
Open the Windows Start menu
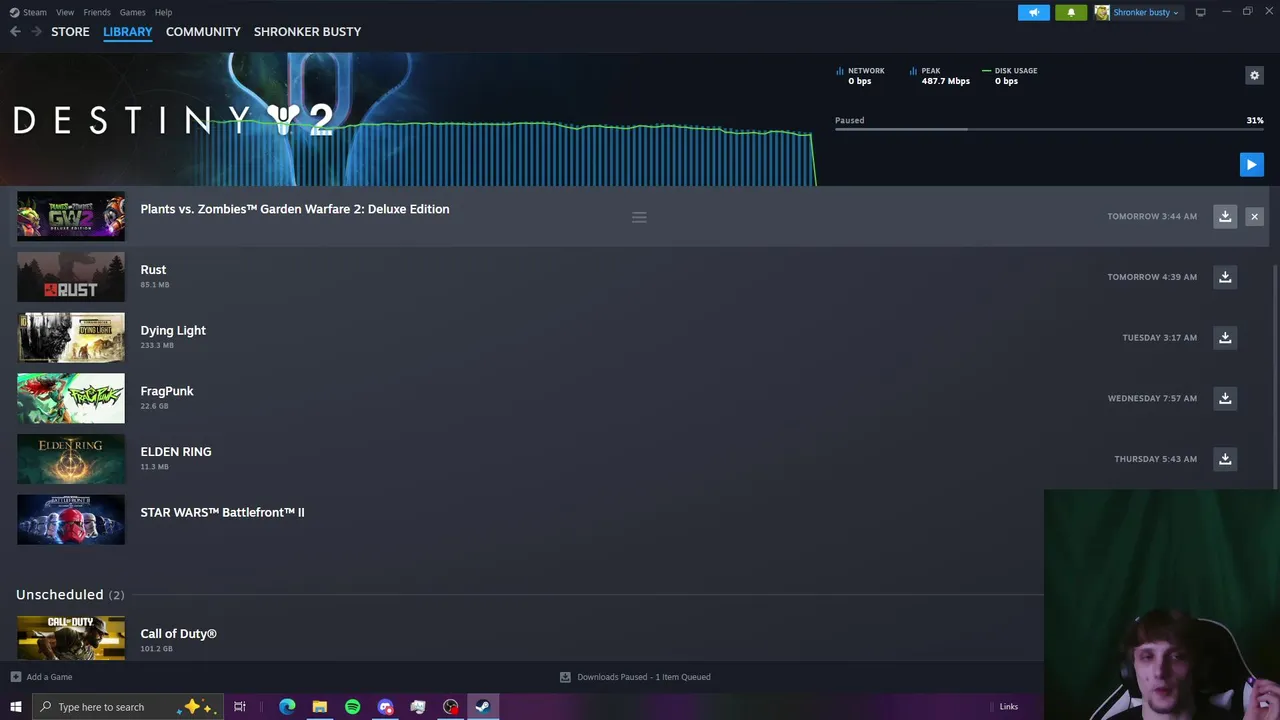[x=16, y=707]
